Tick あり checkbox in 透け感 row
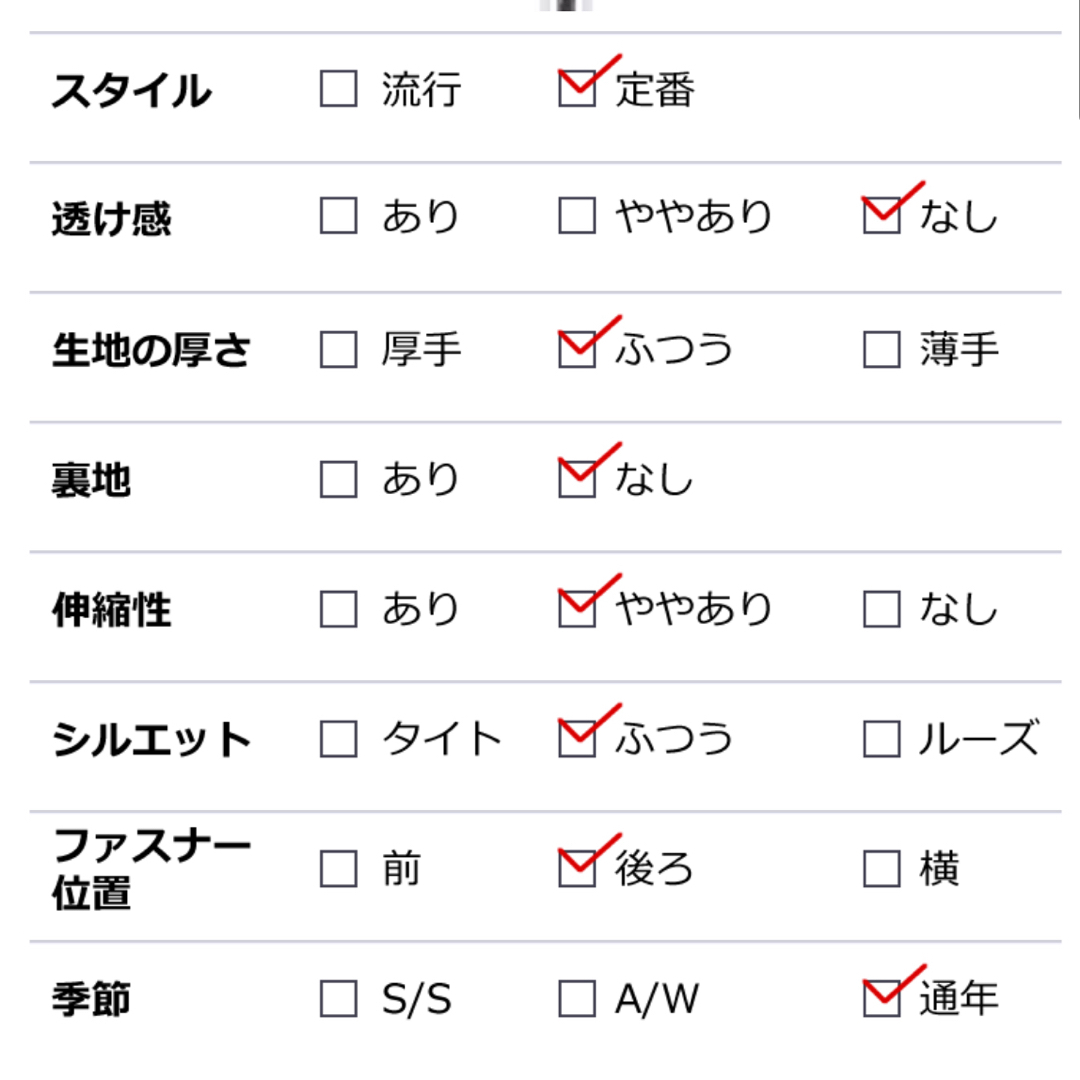Image resolution: width=1080 pixels, height=1080 pixels. tap(338, 216)
